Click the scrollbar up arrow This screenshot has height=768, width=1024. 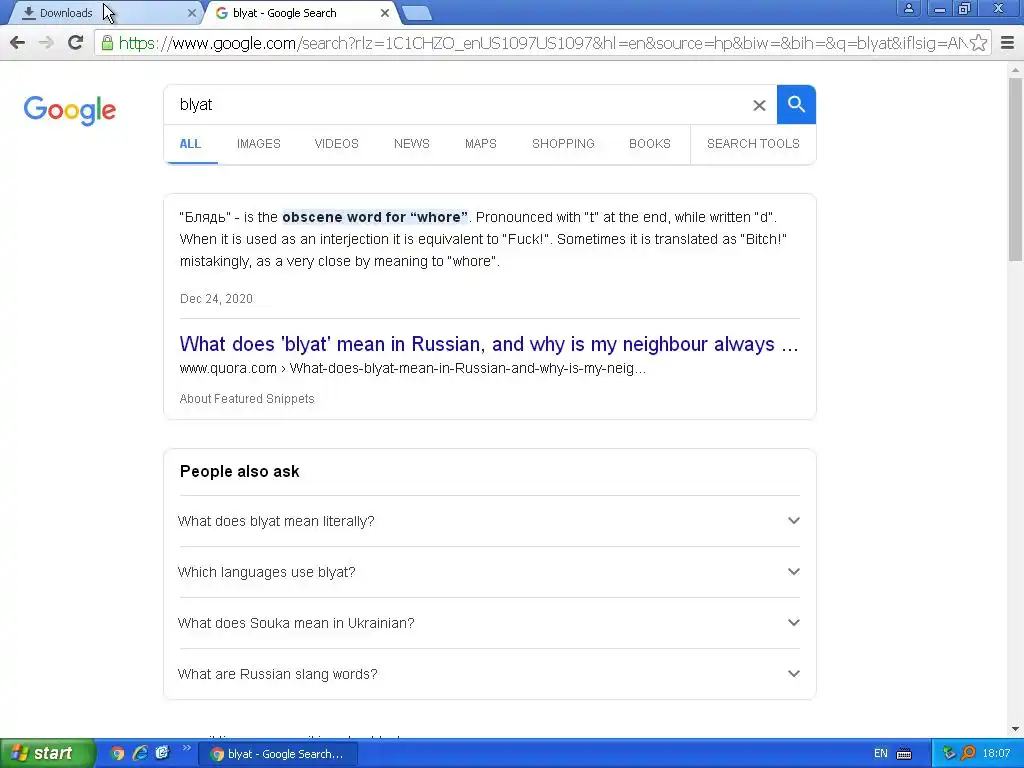pos(1015,69)
